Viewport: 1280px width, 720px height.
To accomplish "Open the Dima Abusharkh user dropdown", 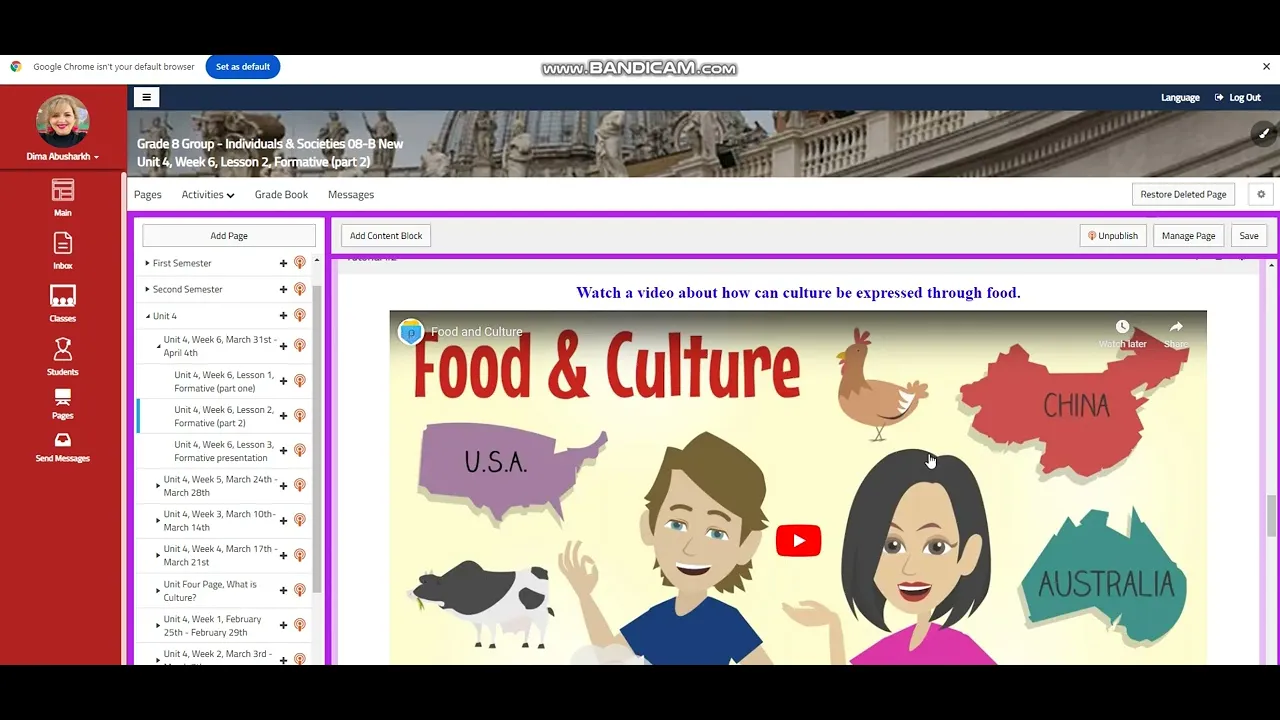I will point(62,157).
